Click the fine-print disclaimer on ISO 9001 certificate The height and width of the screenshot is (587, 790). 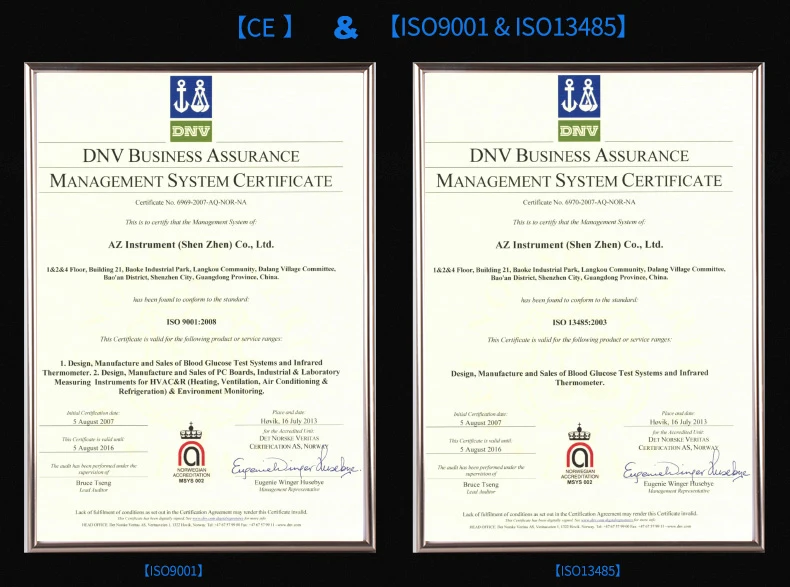191,518
